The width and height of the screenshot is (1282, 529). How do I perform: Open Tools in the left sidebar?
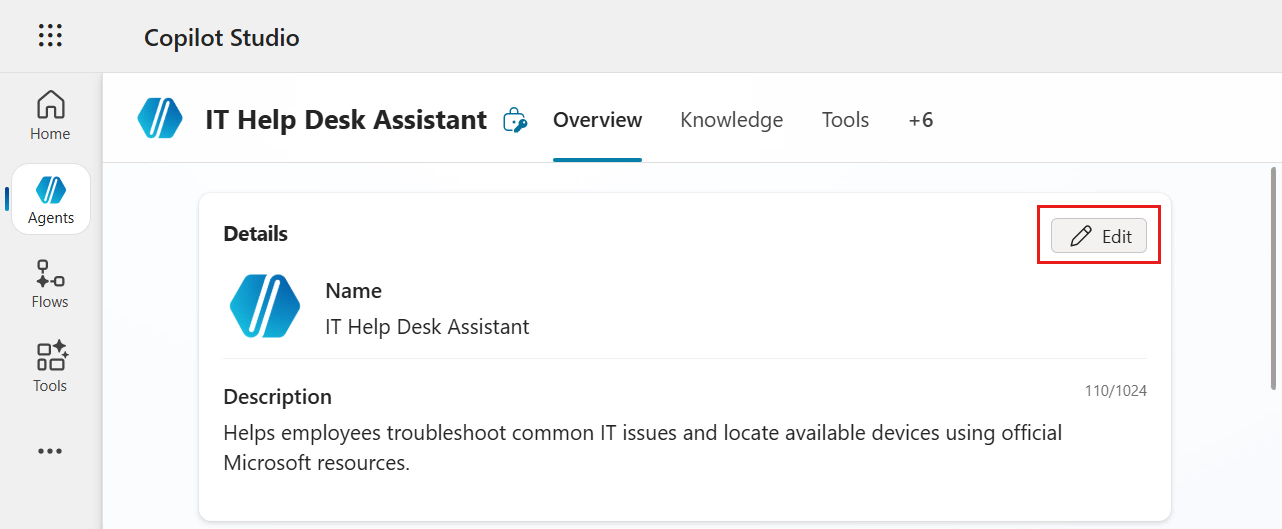[50, 367]
